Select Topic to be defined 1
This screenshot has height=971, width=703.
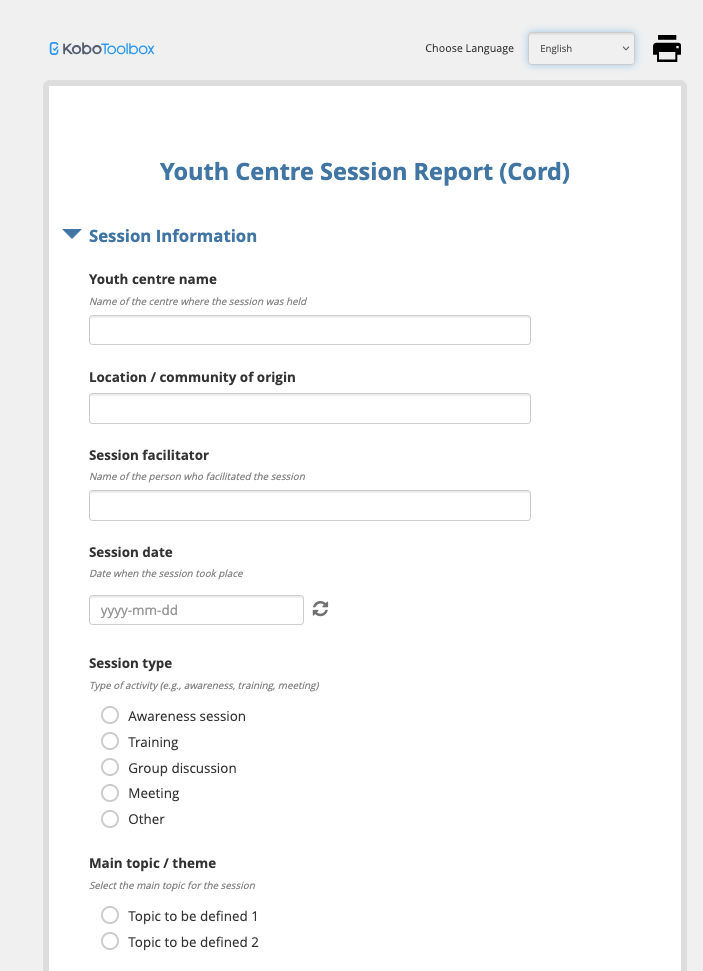tap(110, 916)
